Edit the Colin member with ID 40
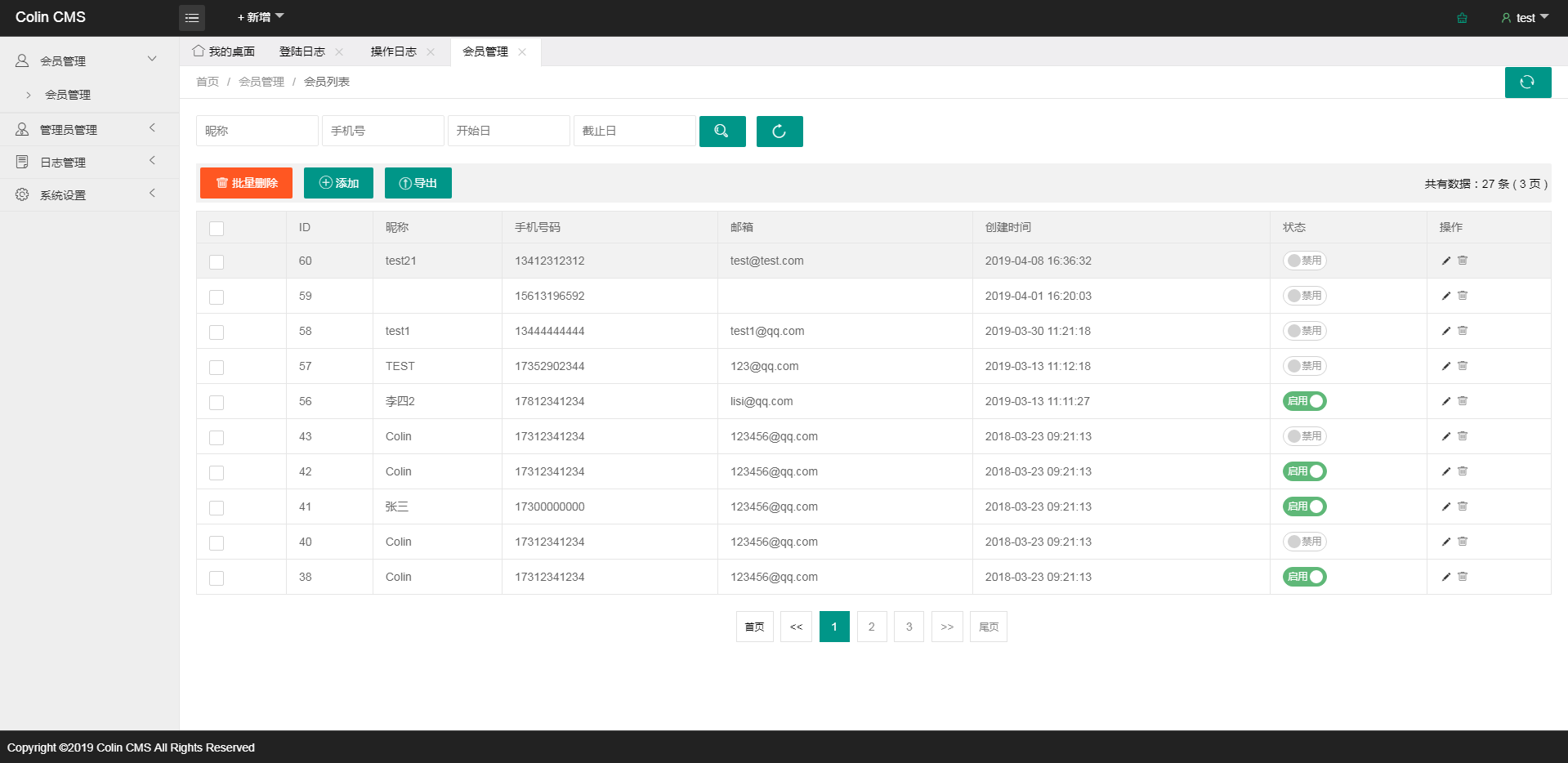The image size is (1568, 763). (1446, 542)
